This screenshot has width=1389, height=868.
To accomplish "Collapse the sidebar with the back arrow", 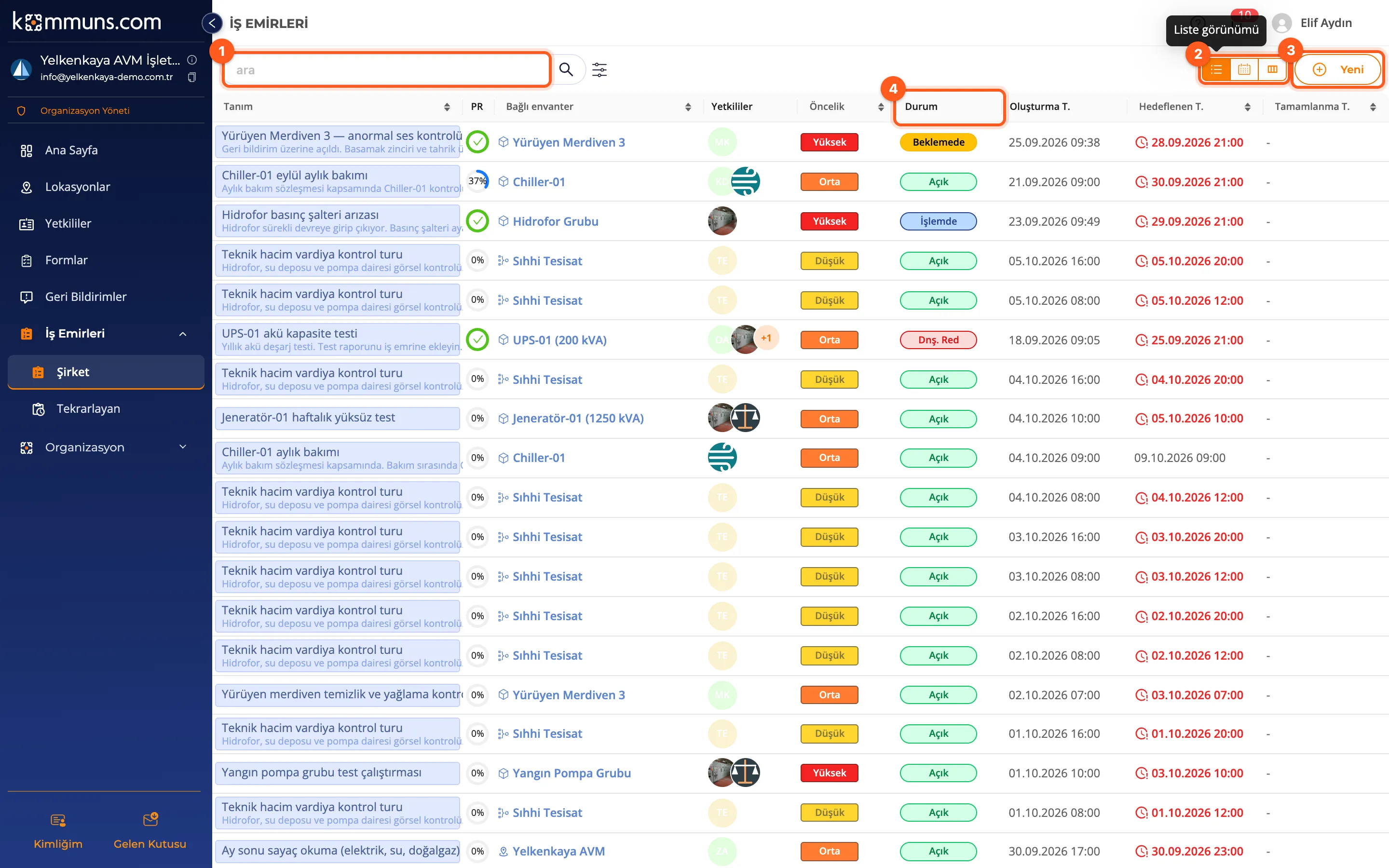I will (212, 23).
